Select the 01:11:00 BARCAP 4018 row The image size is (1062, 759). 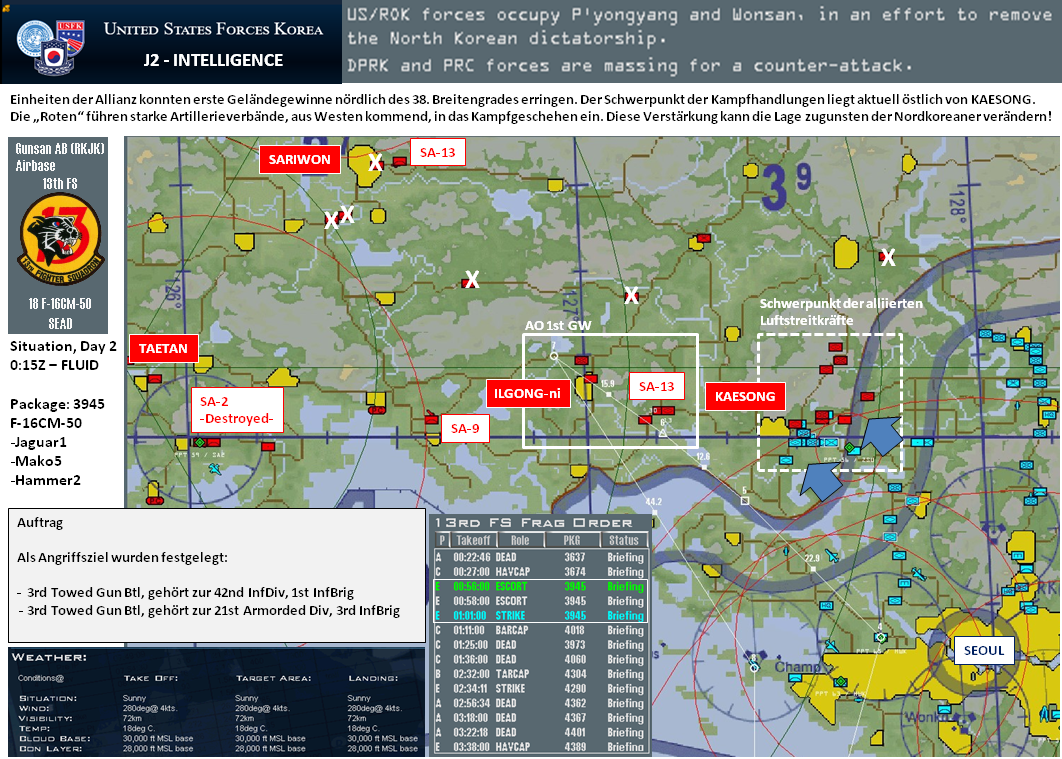pos(540,630)
